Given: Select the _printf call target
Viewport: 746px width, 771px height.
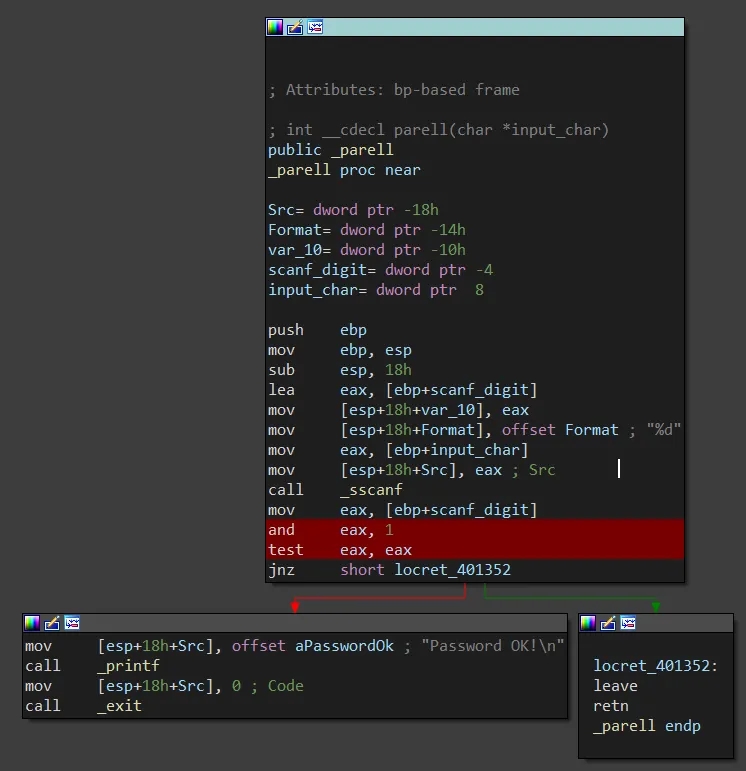Looking at the screenshot, I should pos(128,666).
